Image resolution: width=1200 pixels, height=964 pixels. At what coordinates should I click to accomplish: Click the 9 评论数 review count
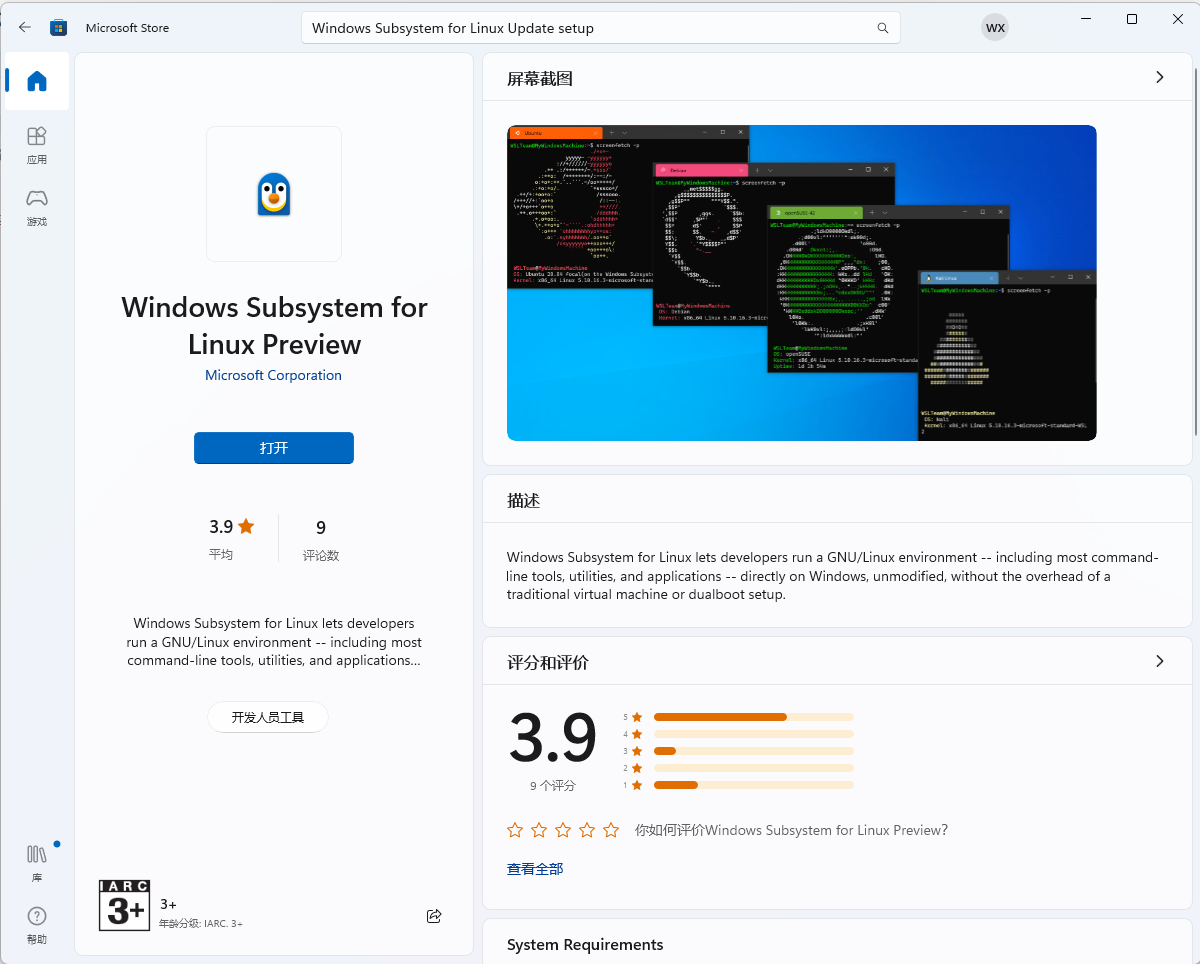tap(321, 539)
